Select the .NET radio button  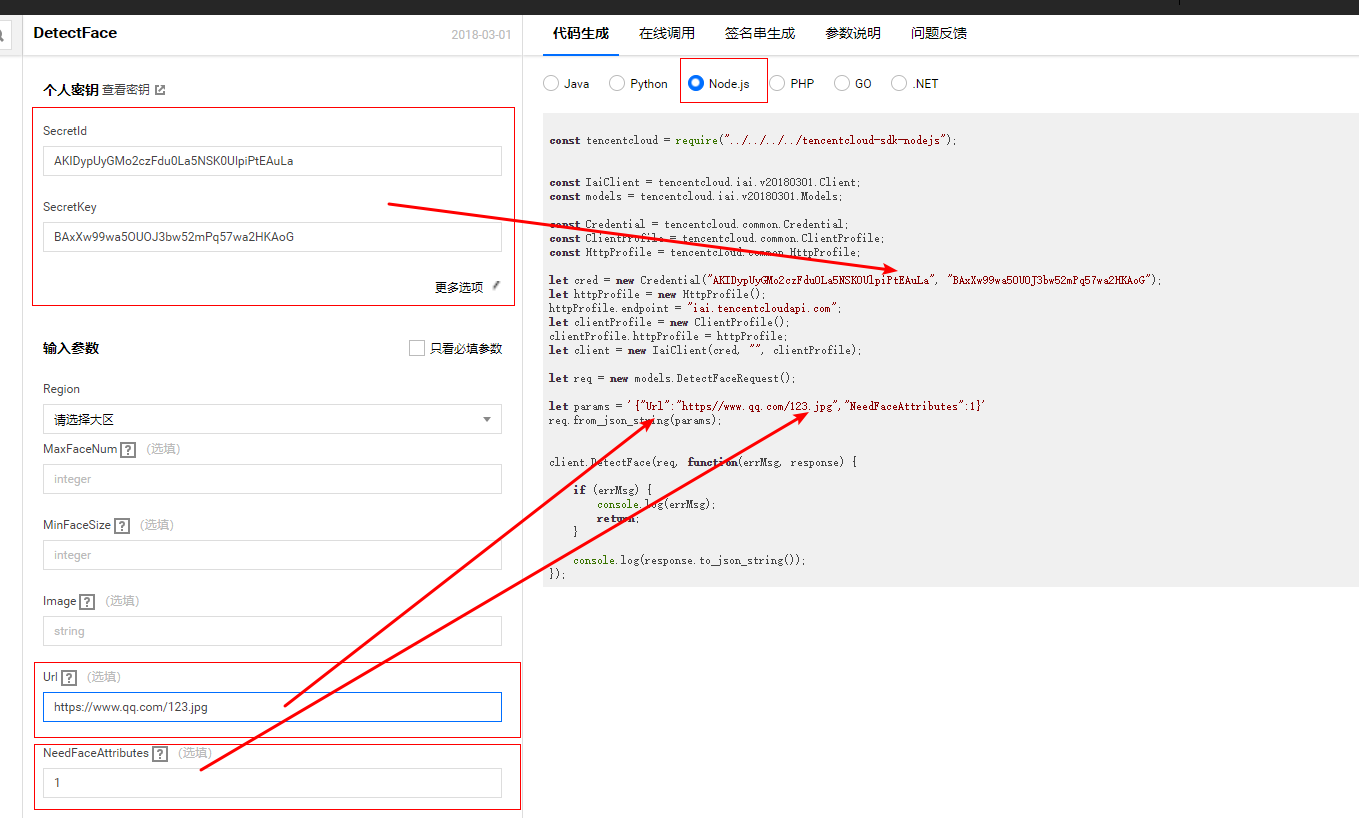point(899,84)
